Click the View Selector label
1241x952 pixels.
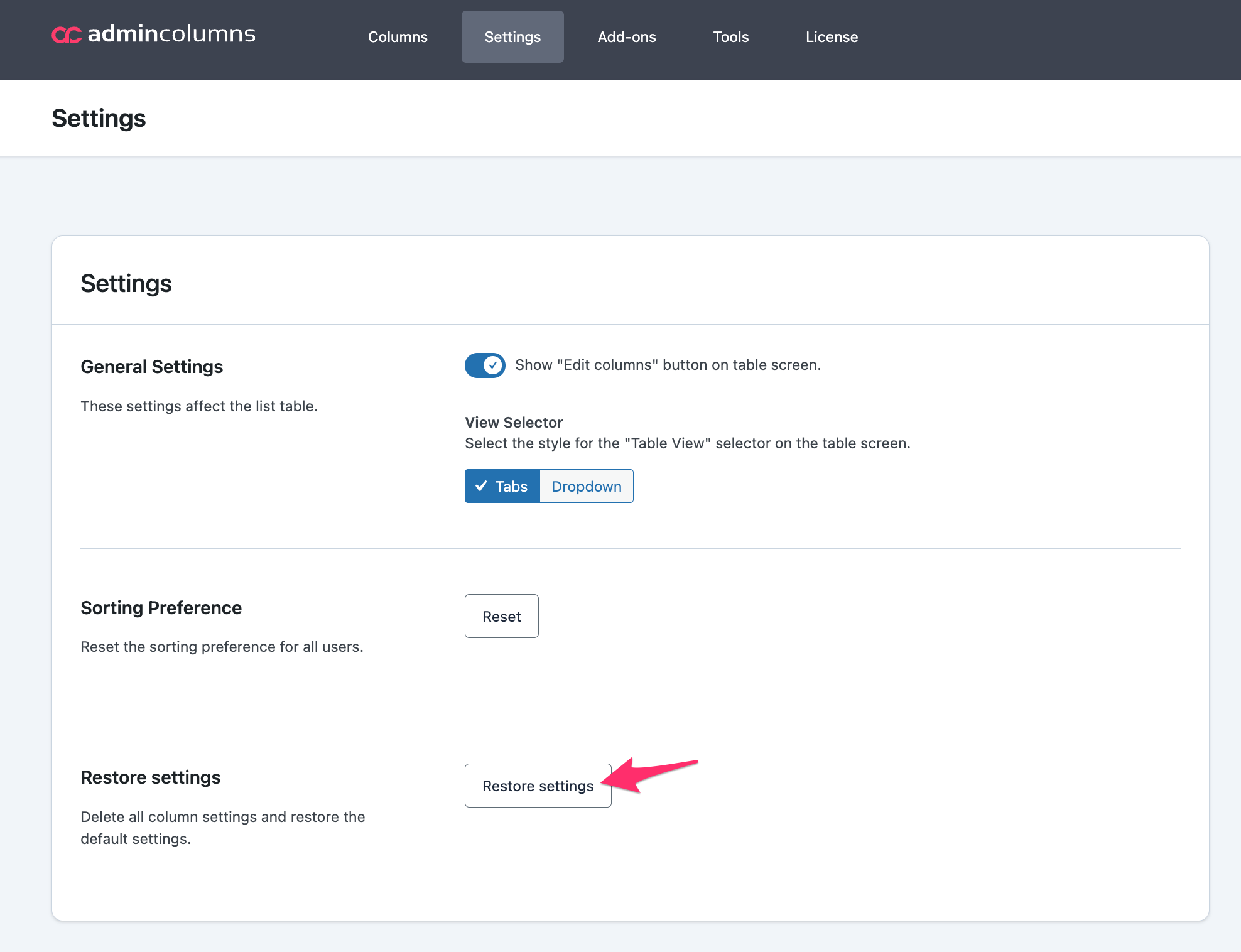point(514,422)
